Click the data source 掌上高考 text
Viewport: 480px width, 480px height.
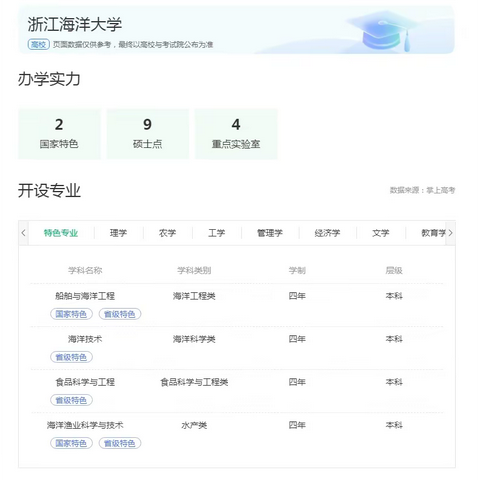[x=422, y=190]
